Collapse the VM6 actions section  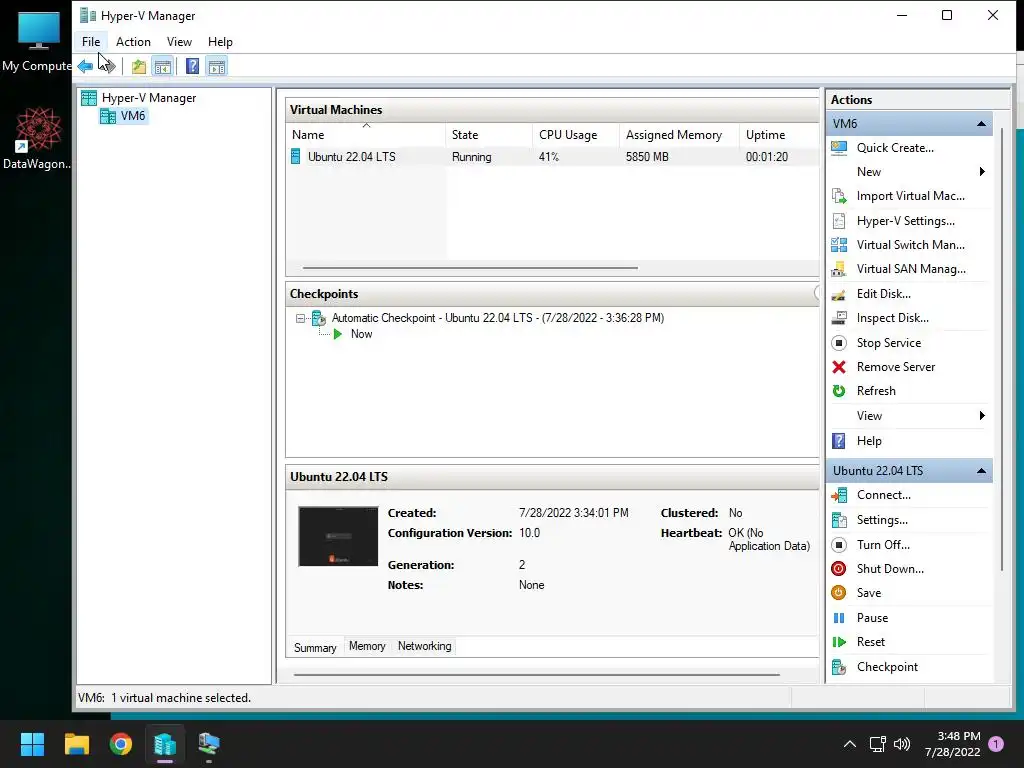(x=981, y=123)
